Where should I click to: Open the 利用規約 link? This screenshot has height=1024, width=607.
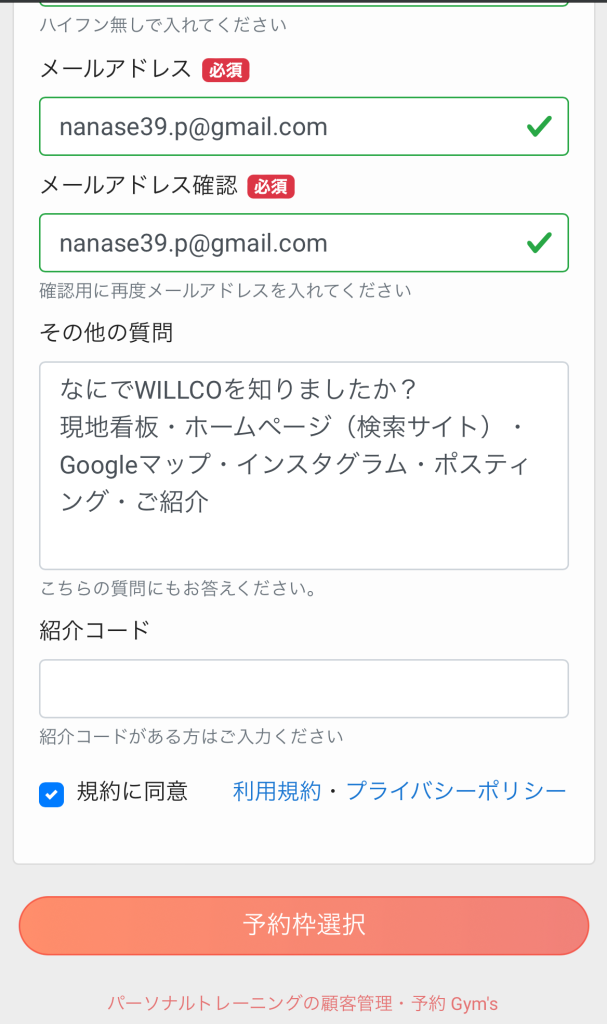pos(276,792)
